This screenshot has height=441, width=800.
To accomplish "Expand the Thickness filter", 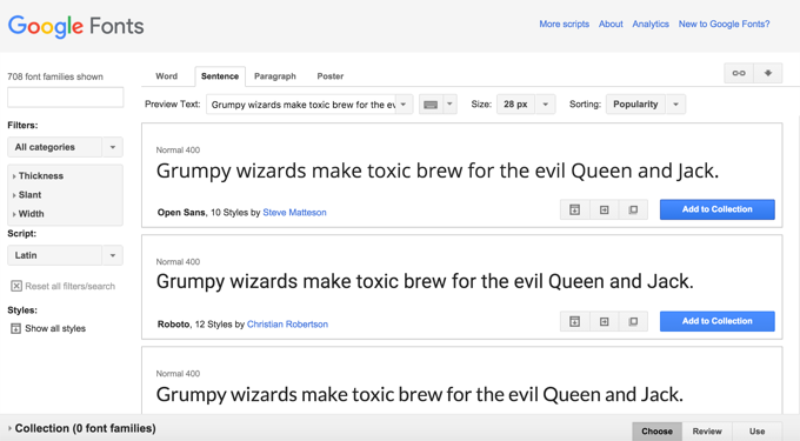I will (38, 176).
